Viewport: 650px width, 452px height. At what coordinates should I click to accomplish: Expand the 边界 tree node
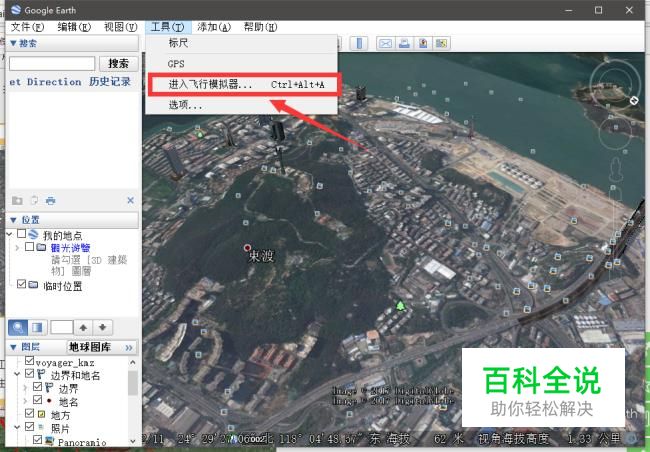[25, 388]
